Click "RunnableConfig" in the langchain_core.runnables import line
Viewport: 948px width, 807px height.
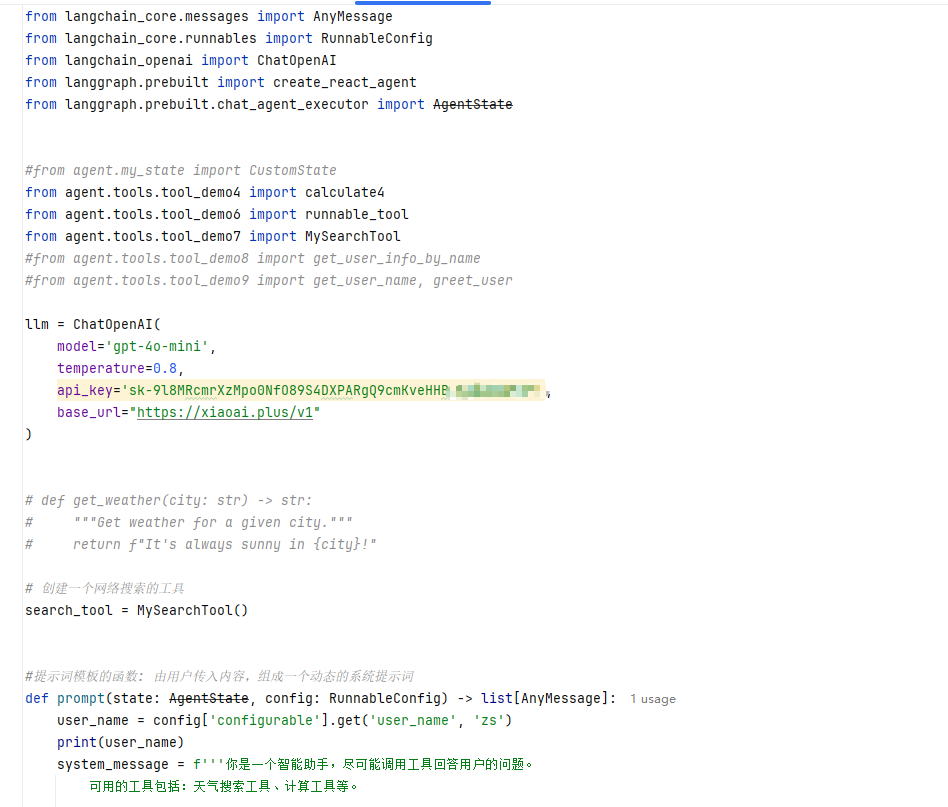tap(377, 38)
